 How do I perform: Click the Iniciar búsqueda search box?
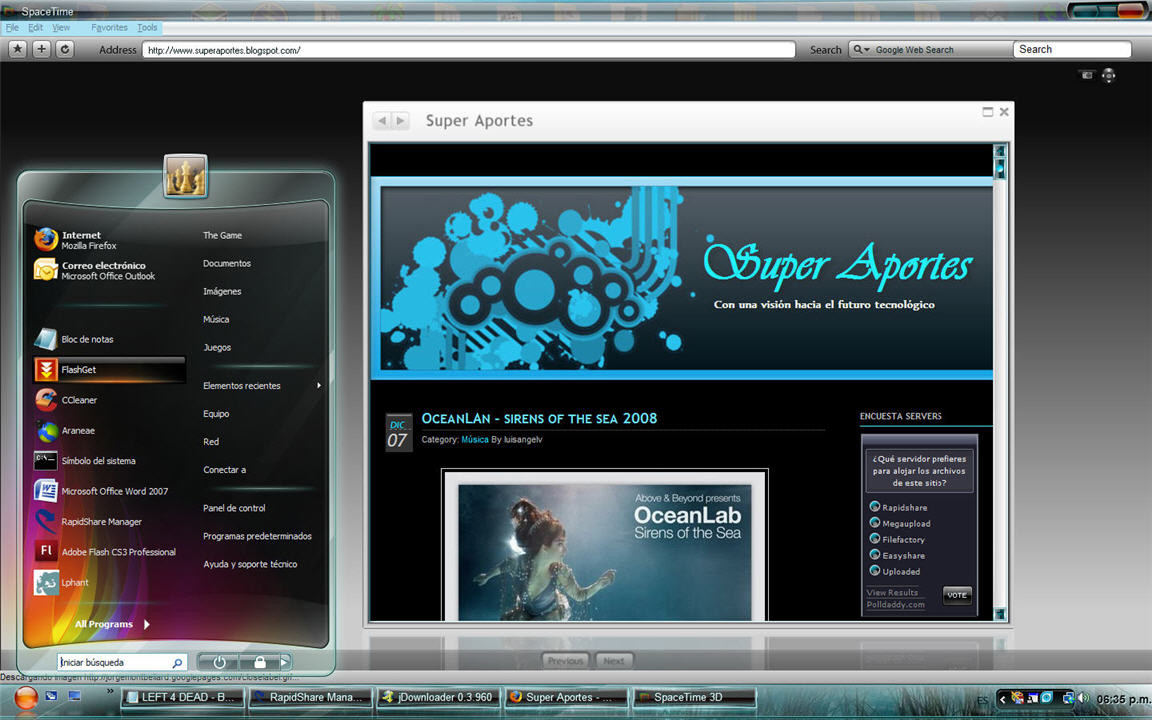click(121, 662)
